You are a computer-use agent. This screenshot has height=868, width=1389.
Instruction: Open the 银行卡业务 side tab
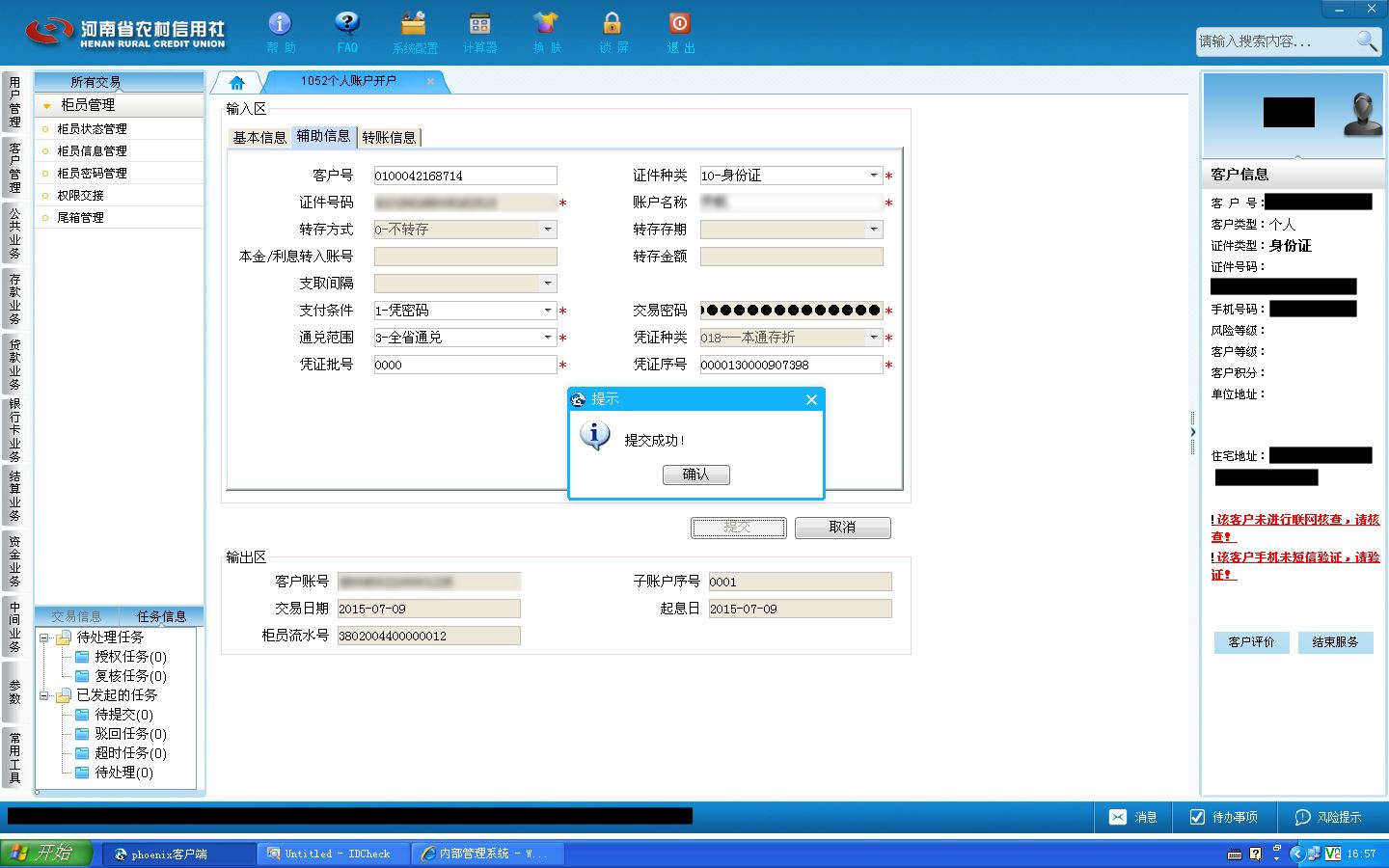coord(14,429)
